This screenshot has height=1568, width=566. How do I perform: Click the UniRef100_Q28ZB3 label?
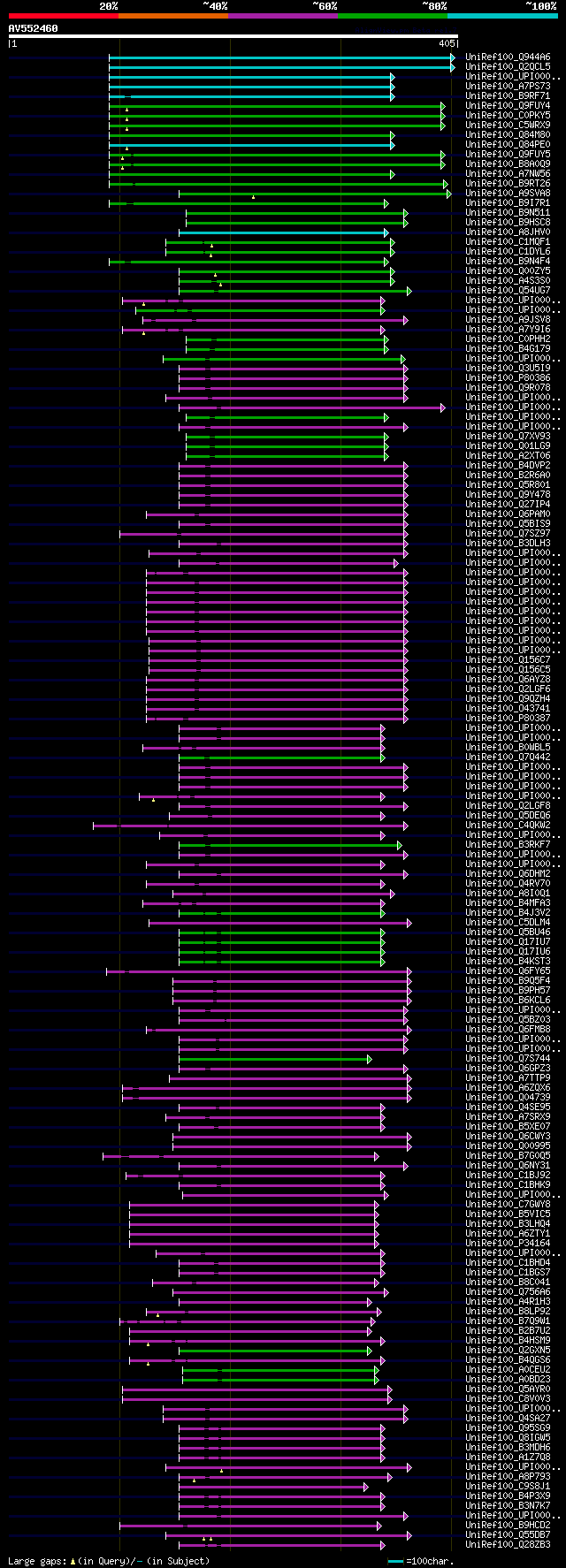(x=508, y=1545)
